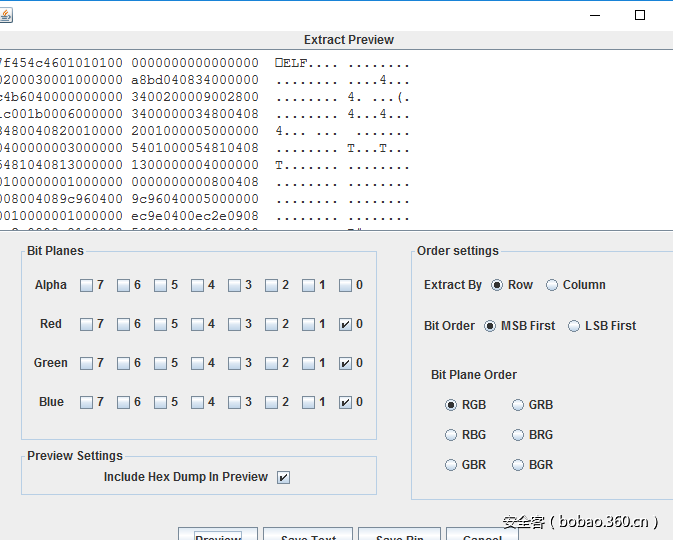The width and height of the screenshot is (673, 540).
Task: Select the RBG bit plane order
Action: point(451,435)
